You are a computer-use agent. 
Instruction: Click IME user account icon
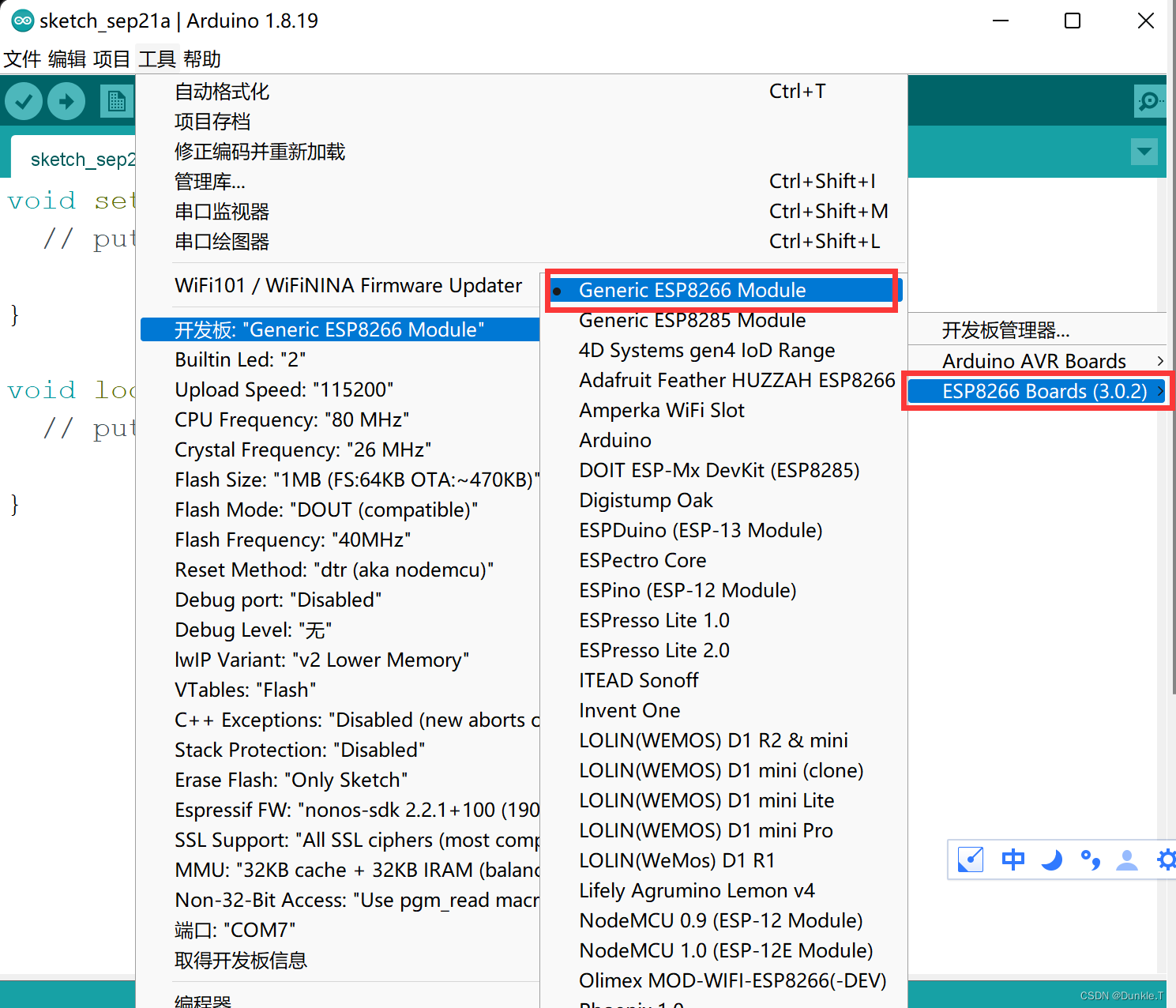1127,859
